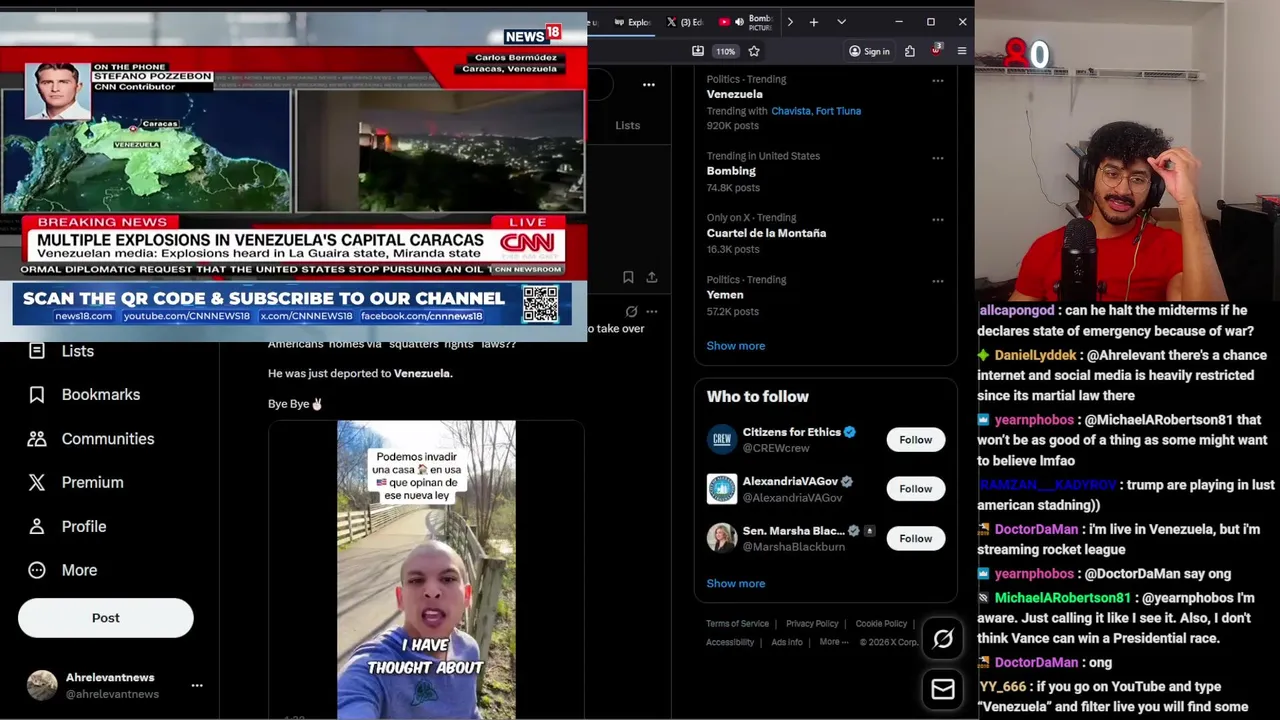Click the 110% zoom level indicator
The width and height of the screenshot is (1280, 720).
pos(725,51)
